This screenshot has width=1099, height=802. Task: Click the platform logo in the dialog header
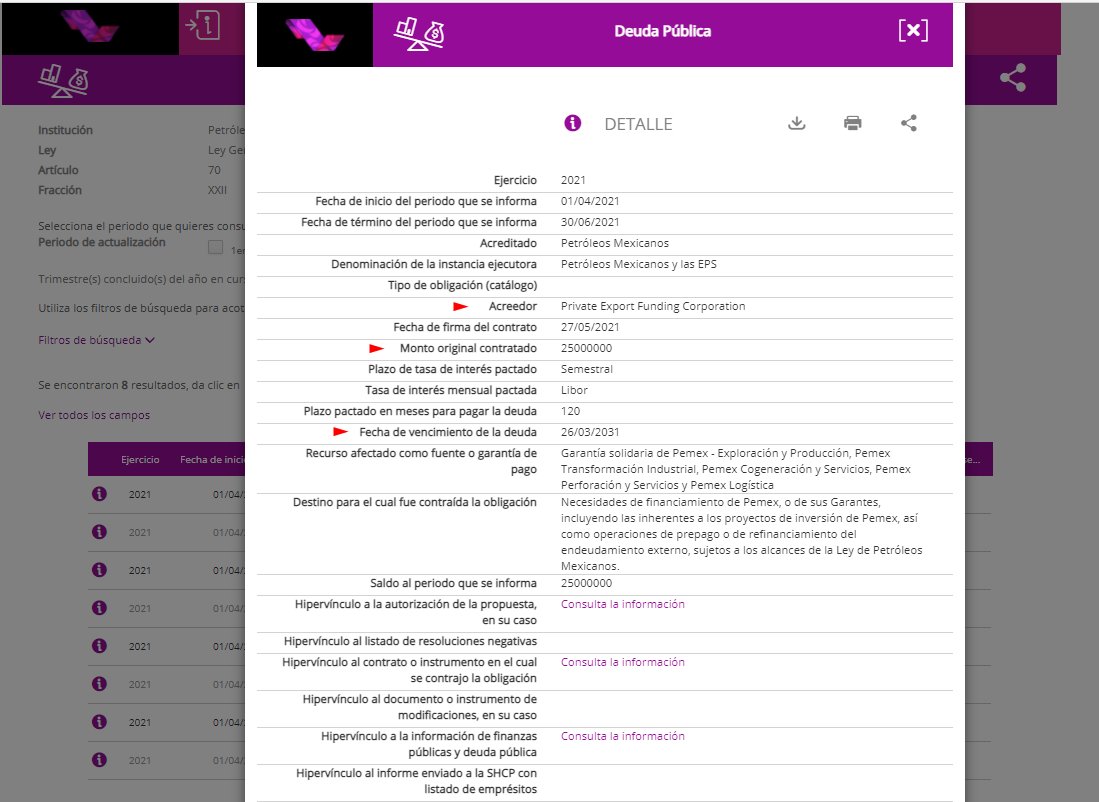click(315, 34)
